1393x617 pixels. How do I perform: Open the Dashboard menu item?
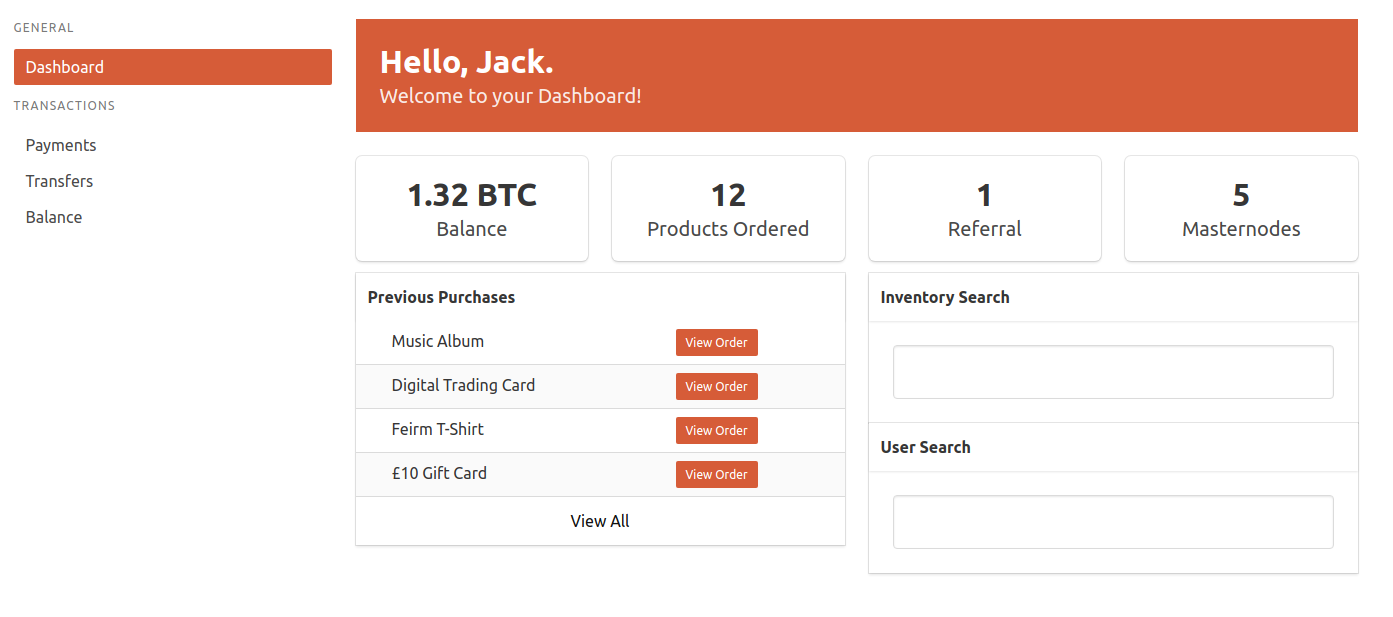(172, 67)
